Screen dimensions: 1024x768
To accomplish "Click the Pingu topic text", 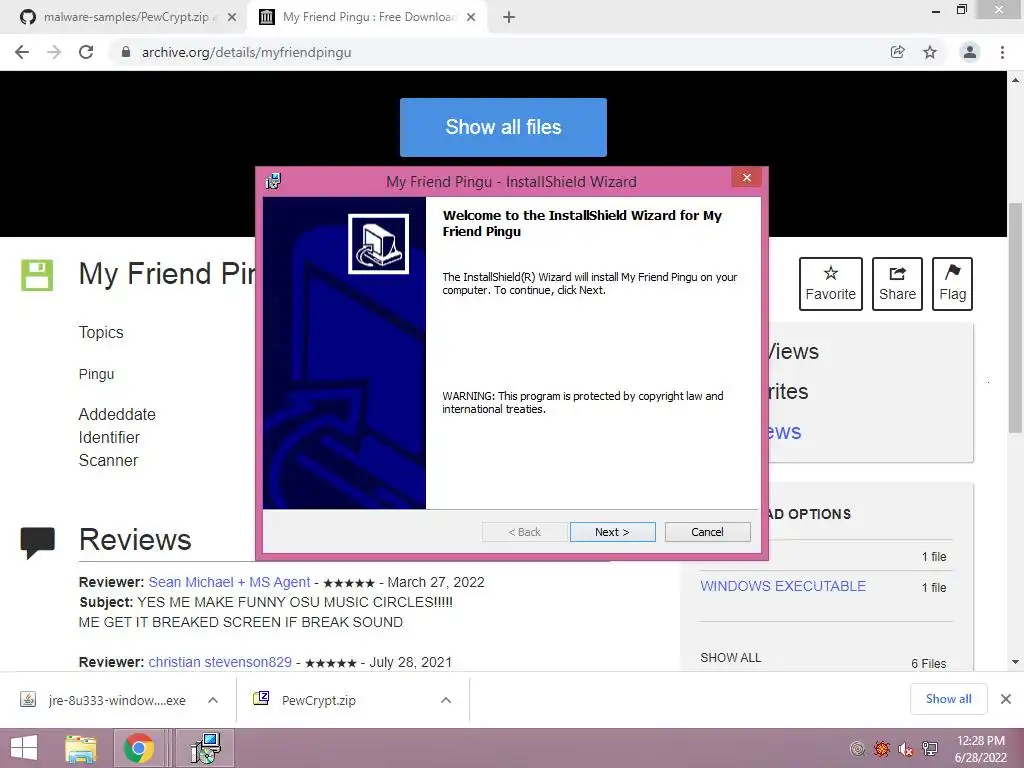I will coord(96,374).
